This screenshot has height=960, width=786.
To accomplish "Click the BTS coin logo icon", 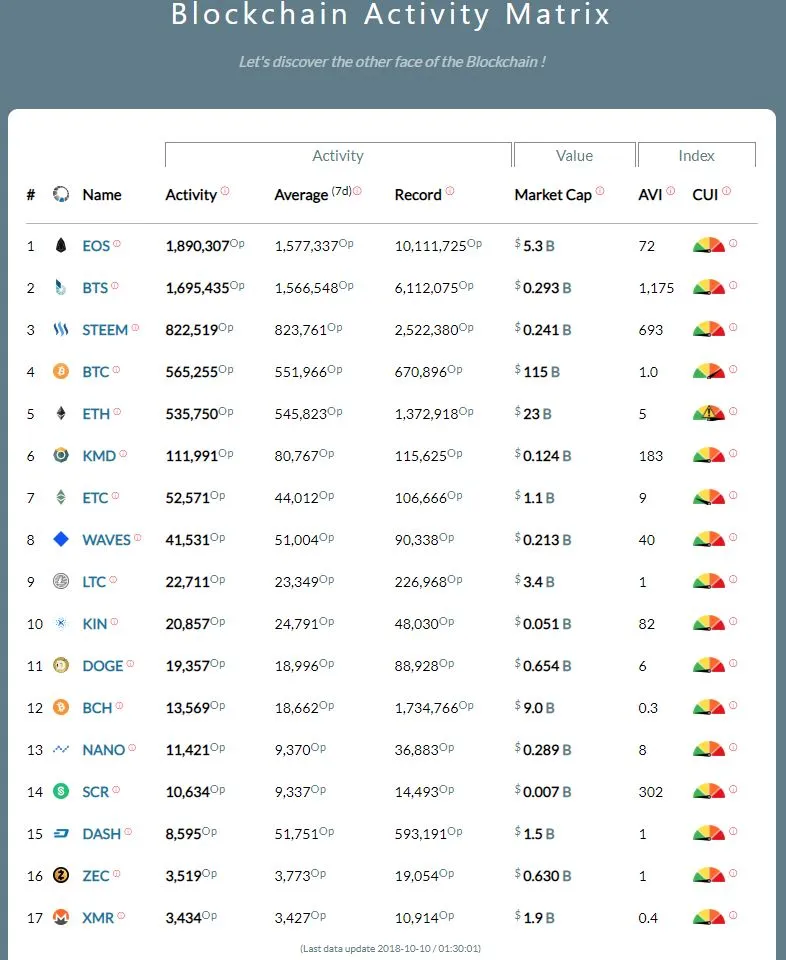I will click(x=61, y=287).
